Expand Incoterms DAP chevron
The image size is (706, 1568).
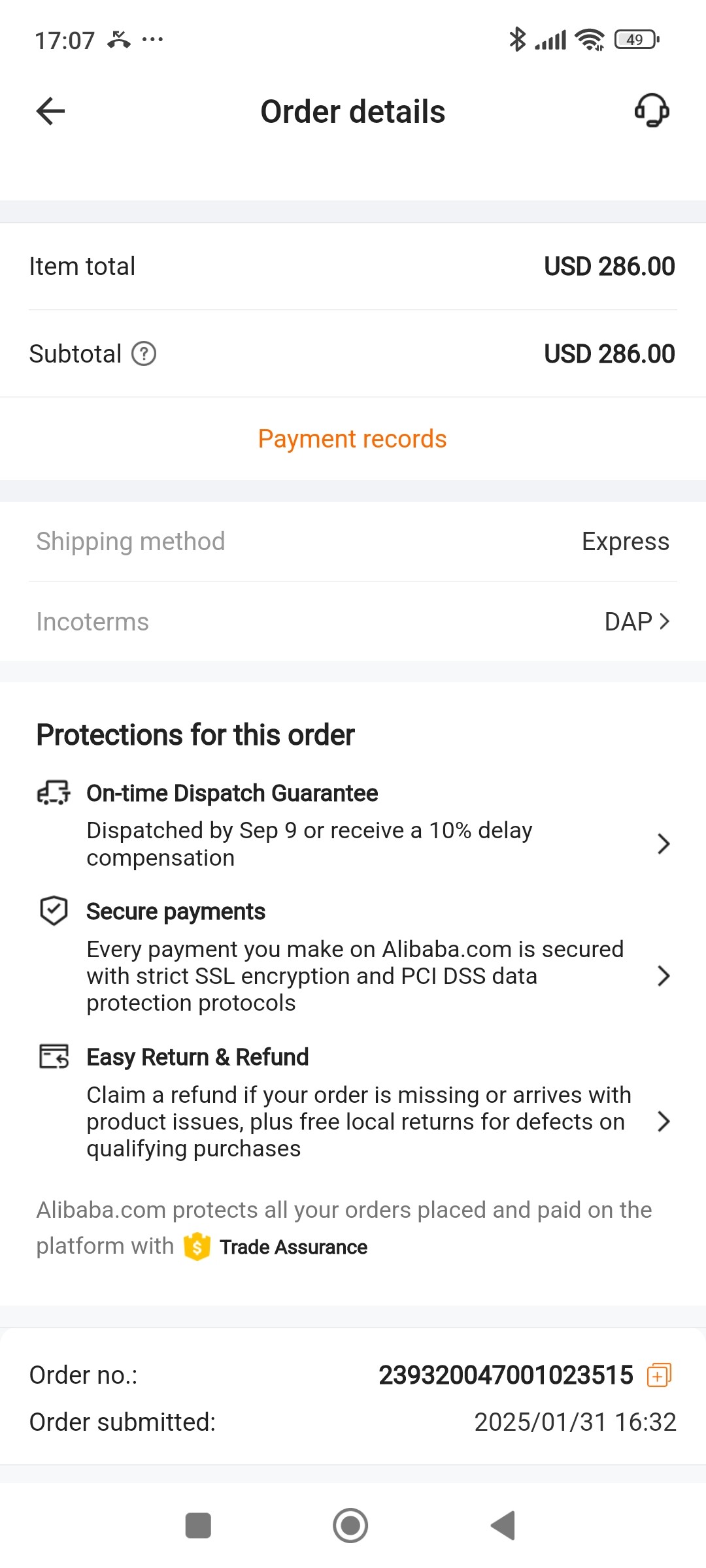[x=664, y=621]
